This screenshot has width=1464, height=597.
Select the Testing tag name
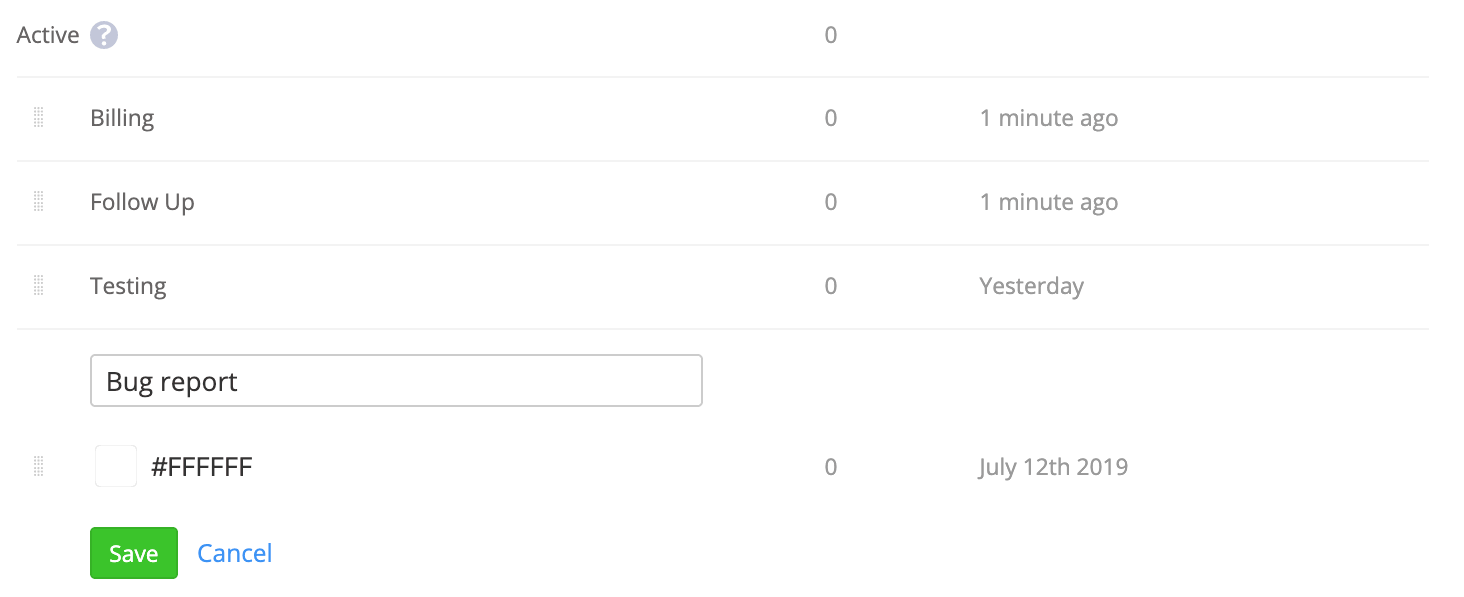point(128,286)
